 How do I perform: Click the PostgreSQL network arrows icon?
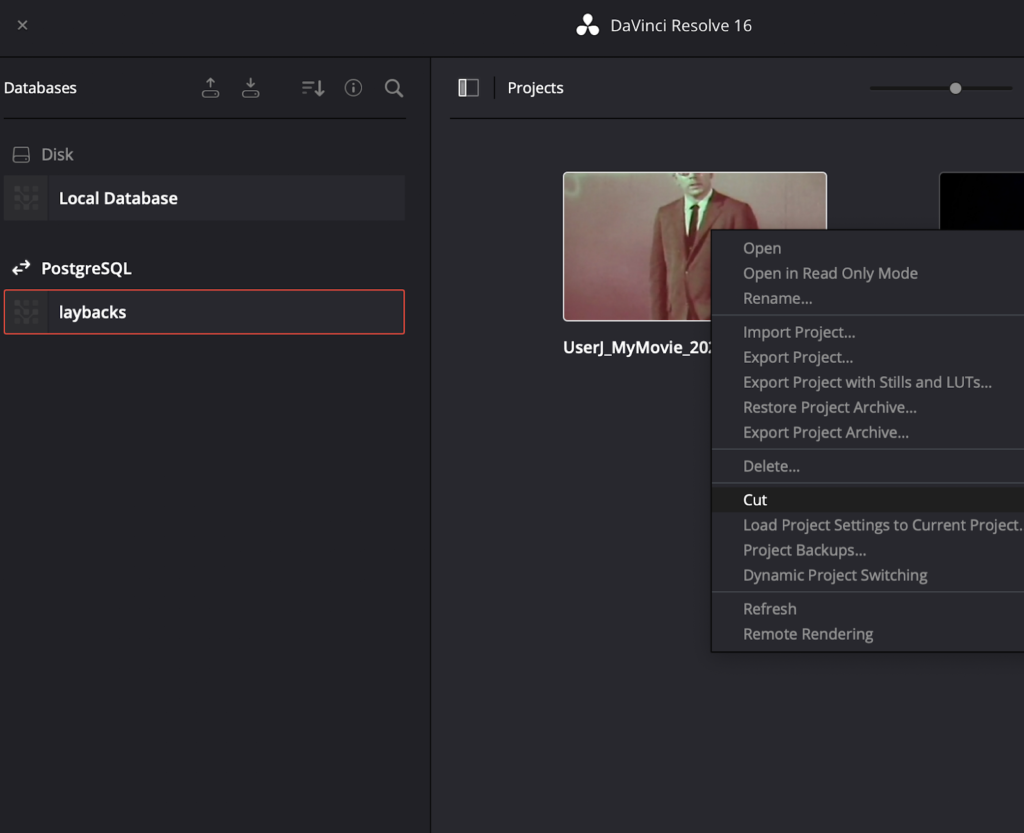click(x=21, y=268)
